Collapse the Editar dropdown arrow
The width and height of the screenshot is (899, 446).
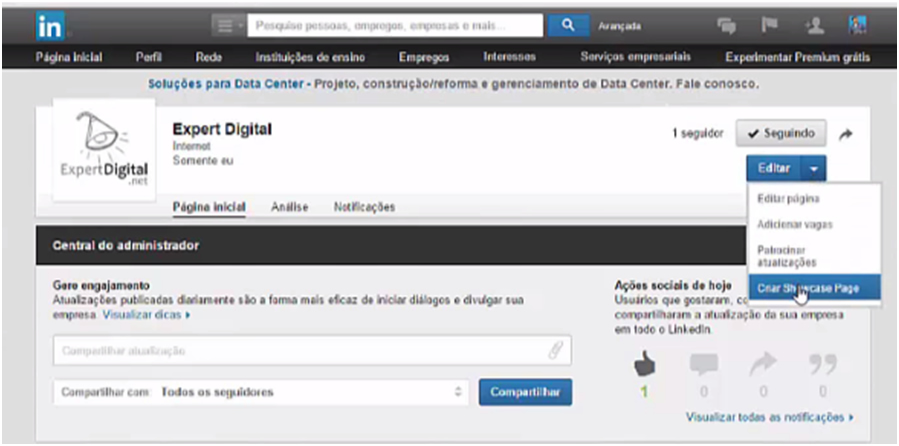pyautogui.click(x=814, y=169)
